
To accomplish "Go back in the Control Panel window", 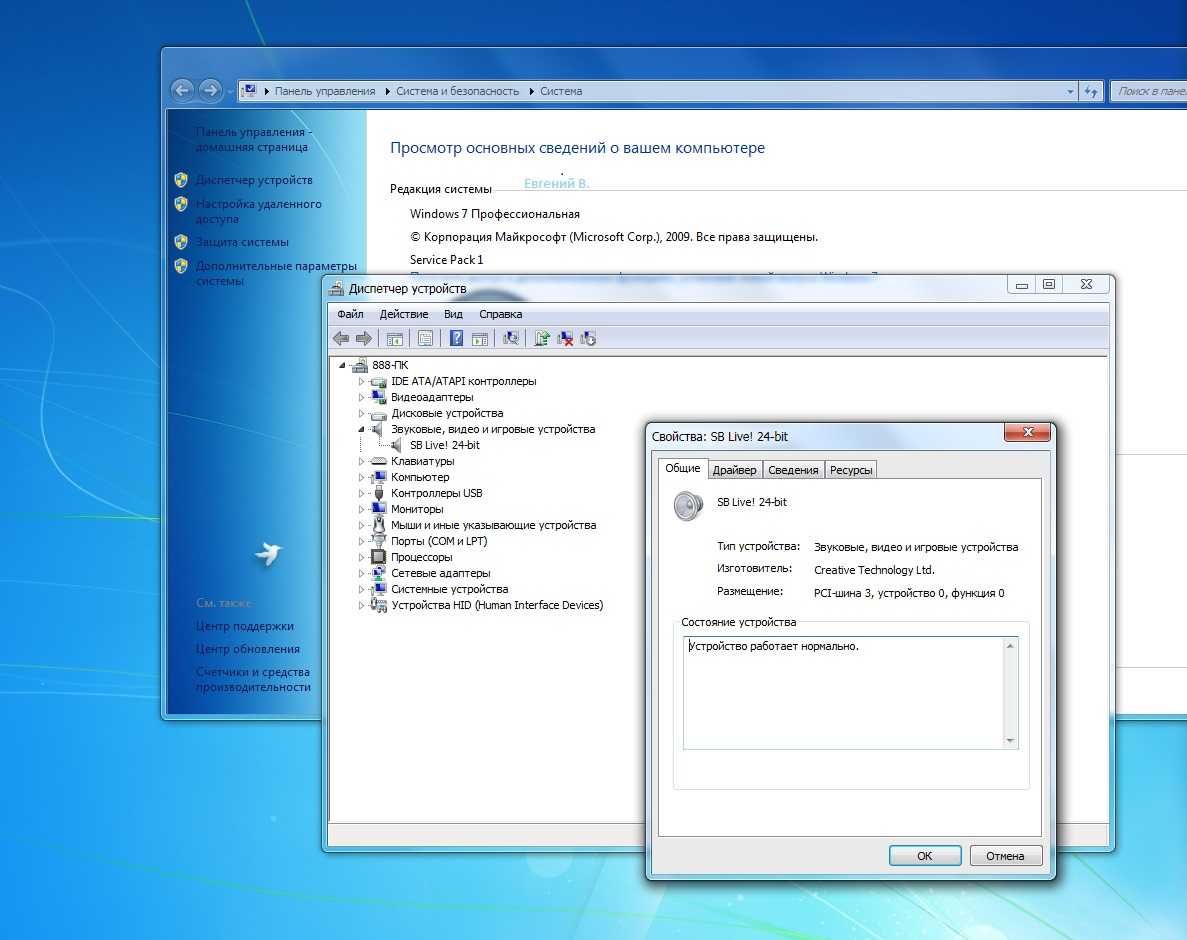I will 182,91.
